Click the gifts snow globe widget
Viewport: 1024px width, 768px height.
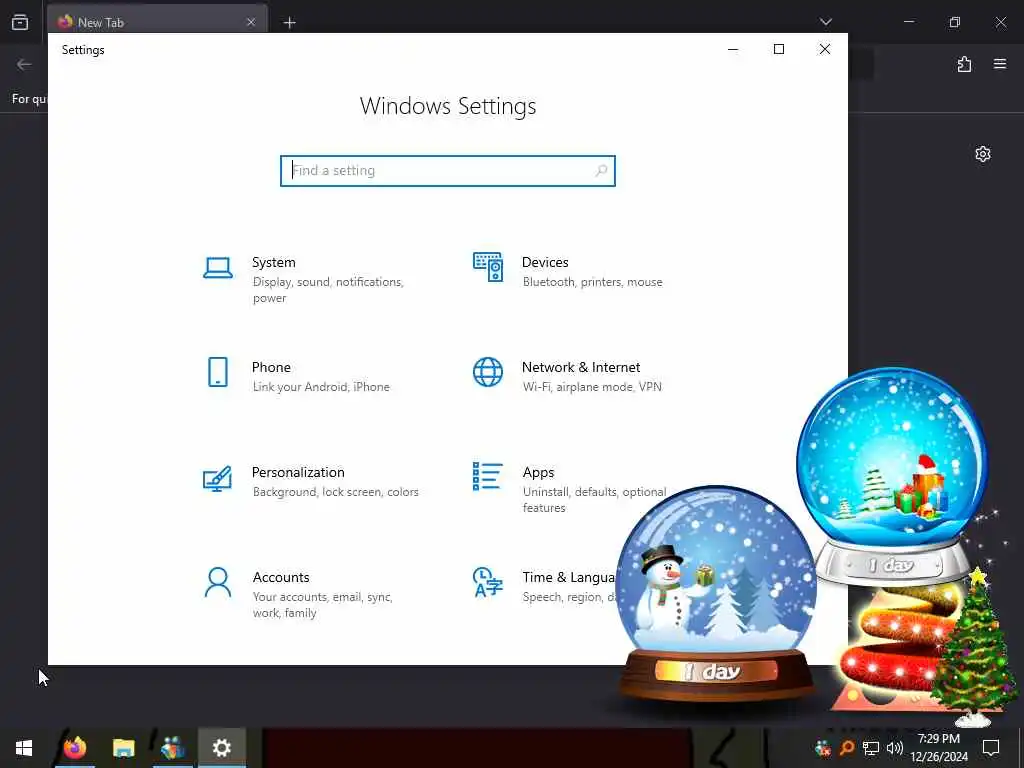pos(892,475)
